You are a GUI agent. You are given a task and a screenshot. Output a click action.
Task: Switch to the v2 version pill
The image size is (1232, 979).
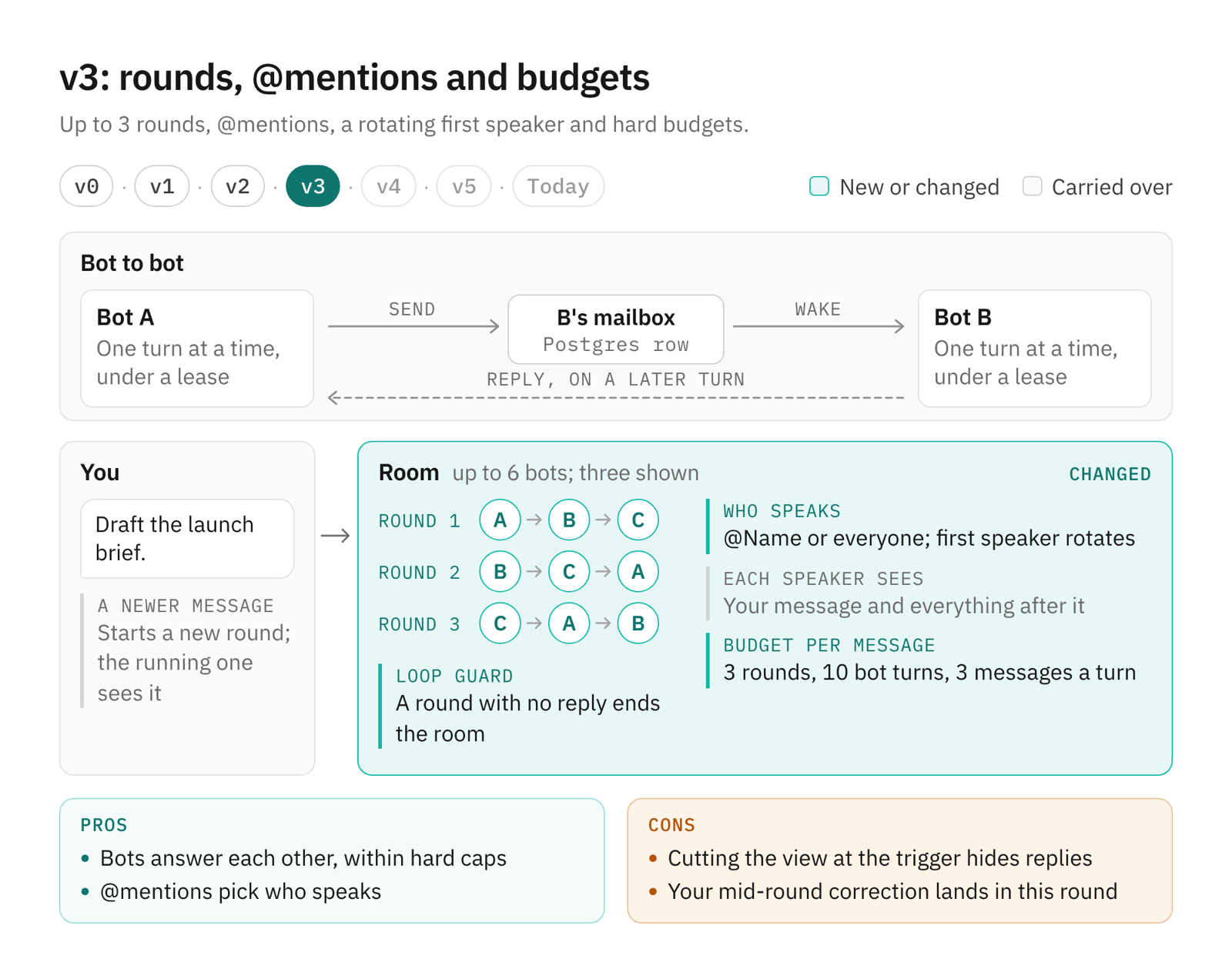237,186
